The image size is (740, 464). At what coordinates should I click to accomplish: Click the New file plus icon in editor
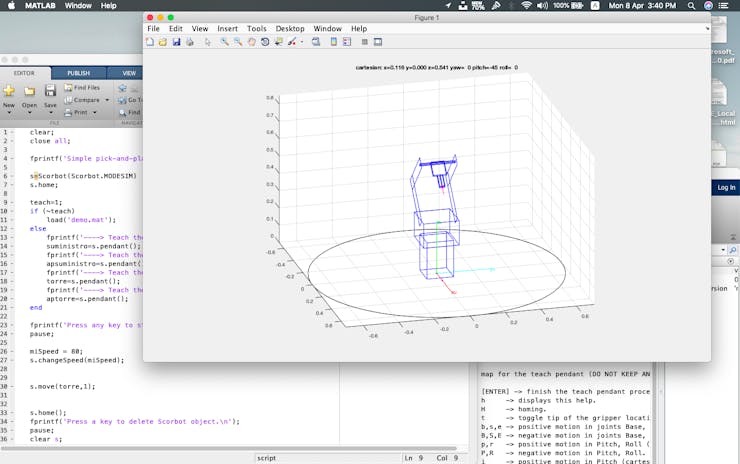tap(9, 91)
